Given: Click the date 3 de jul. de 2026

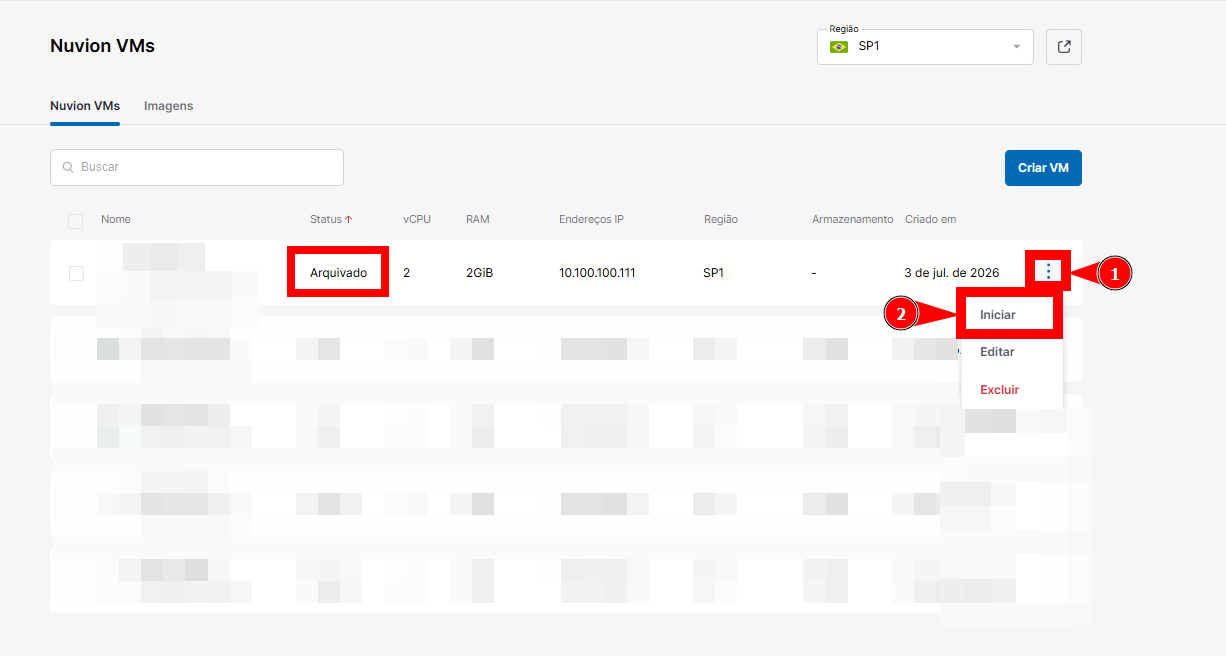Looking at the screenshot, I should (951, 272).
